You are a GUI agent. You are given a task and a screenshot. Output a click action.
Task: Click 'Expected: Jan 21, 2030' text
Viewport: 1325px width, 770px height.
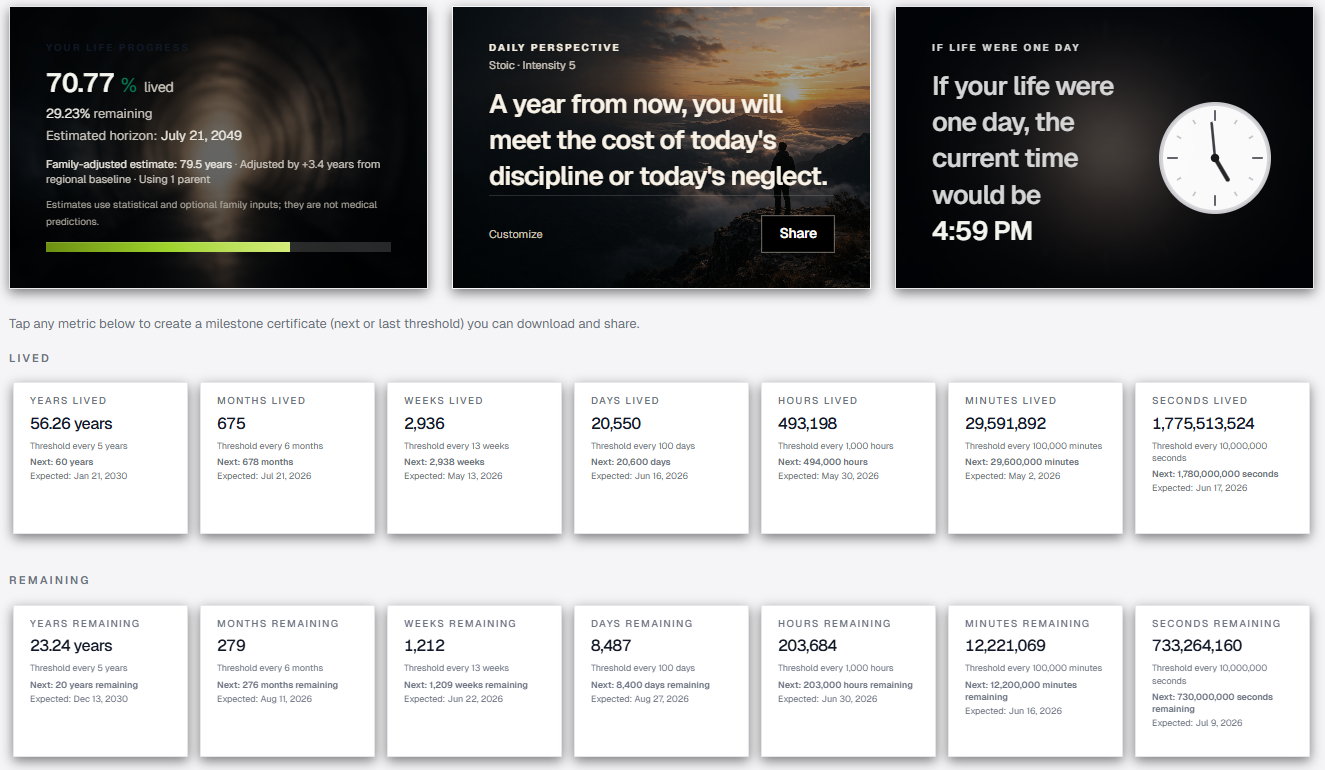coord(79,476)
